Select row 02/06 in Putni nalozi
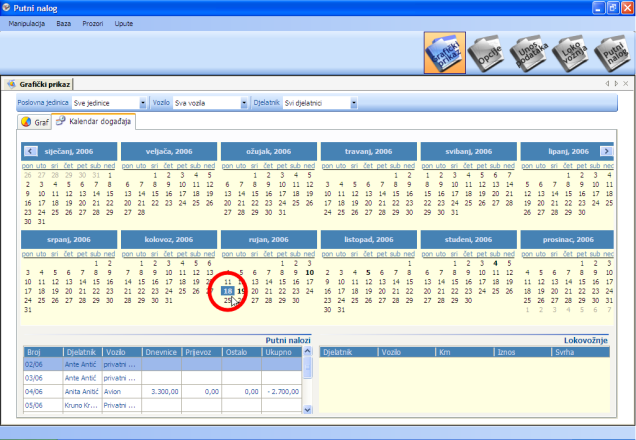 tap(163, 364)
